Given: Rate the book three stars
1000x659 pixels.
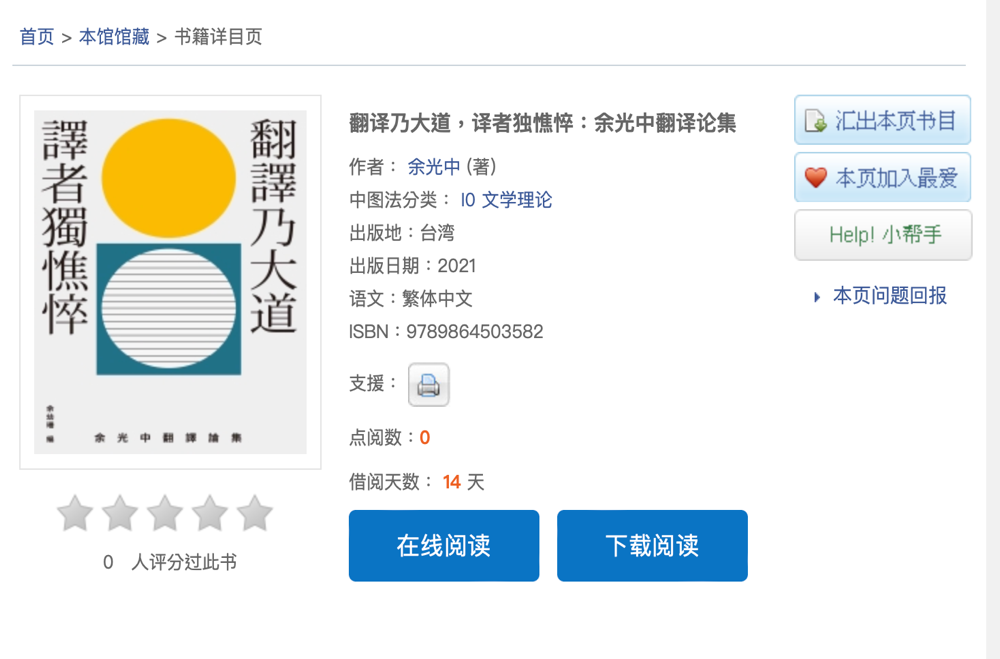Looking at the screenshot, I should pos(165,513).
